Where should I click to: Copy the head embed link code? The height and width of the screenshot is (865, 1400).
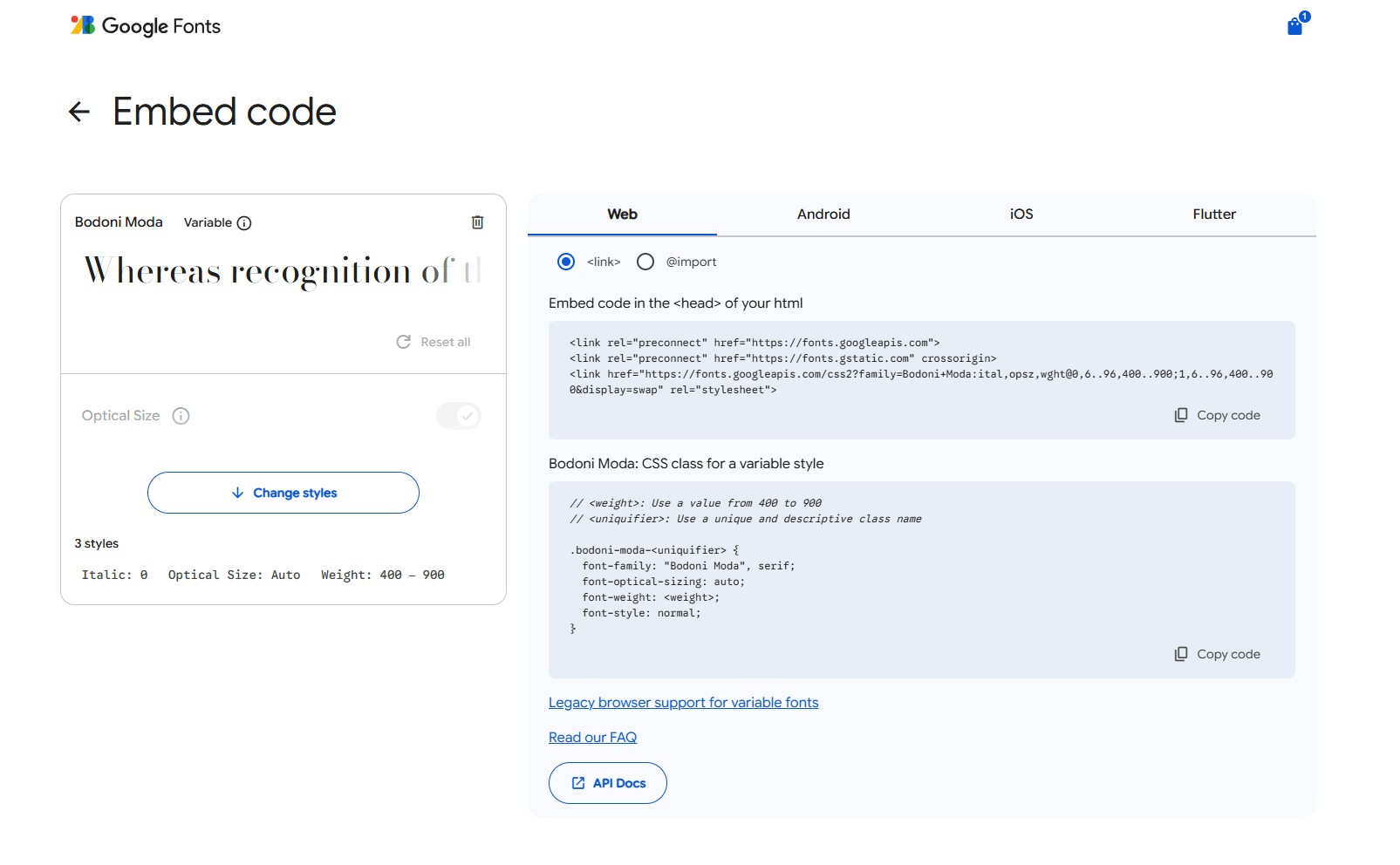pos(1218,415)
